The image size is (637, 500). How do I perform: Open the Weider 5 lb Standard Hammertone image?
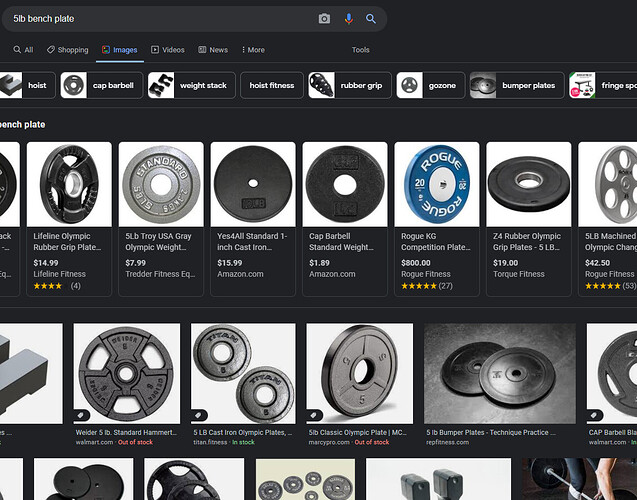click(127, 373)
